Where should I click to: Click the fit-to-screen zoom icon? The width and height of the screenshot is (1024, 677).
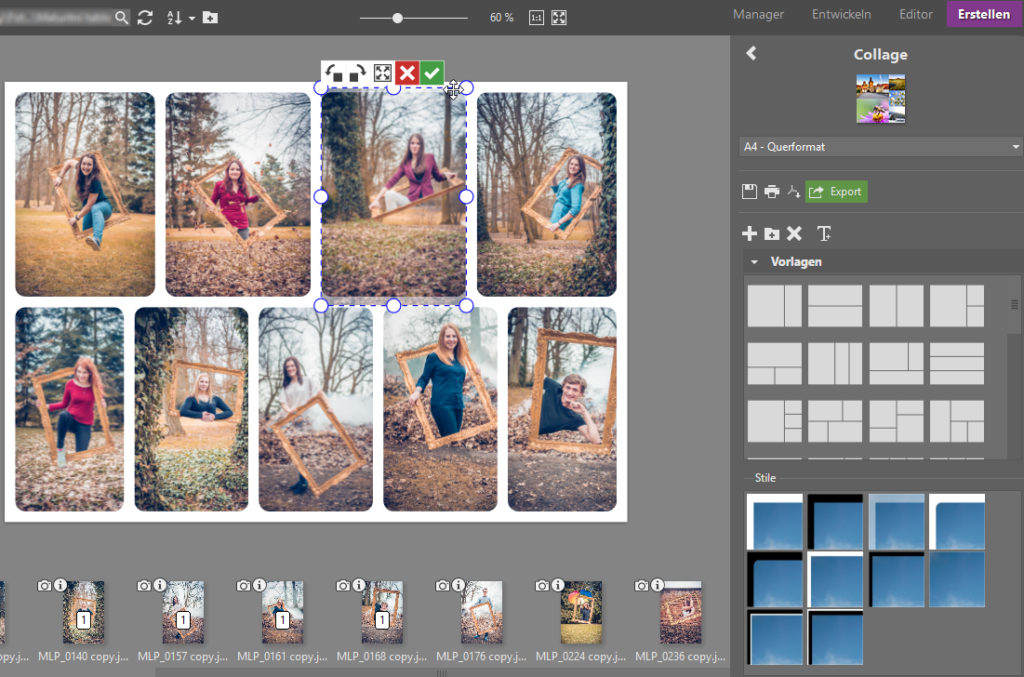click(x=559, y=18)
